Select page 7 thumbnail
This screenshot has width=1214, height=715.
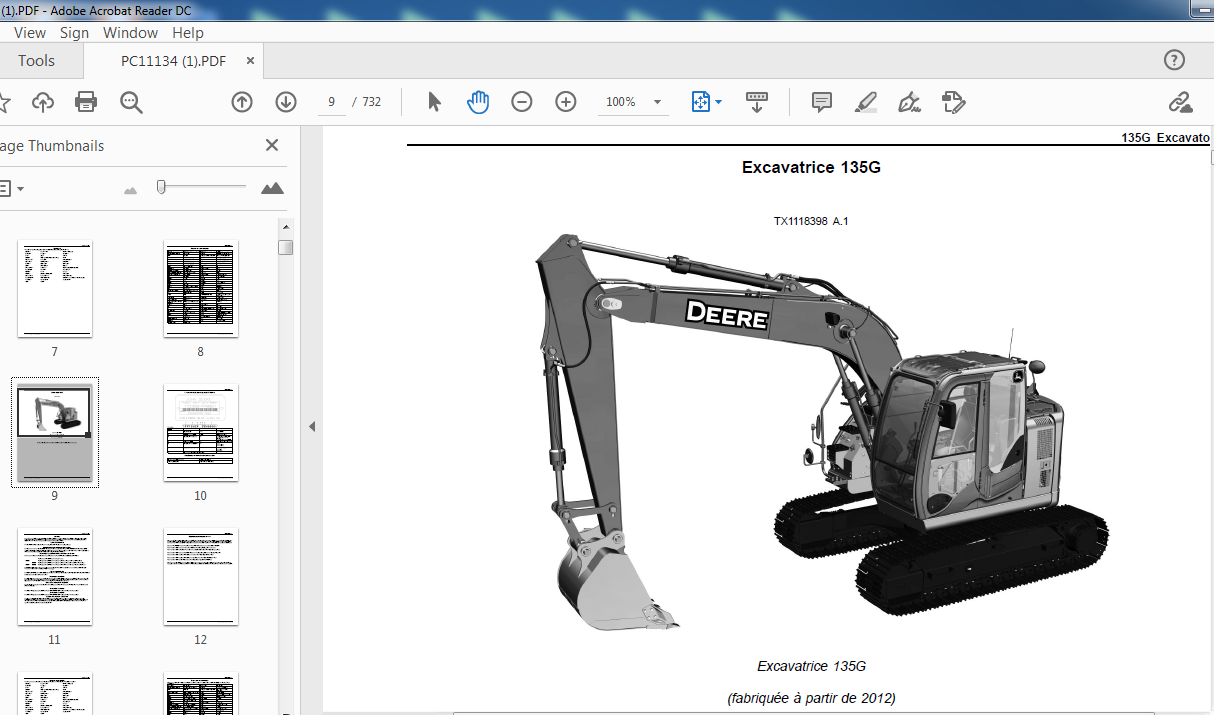[55, 288]
